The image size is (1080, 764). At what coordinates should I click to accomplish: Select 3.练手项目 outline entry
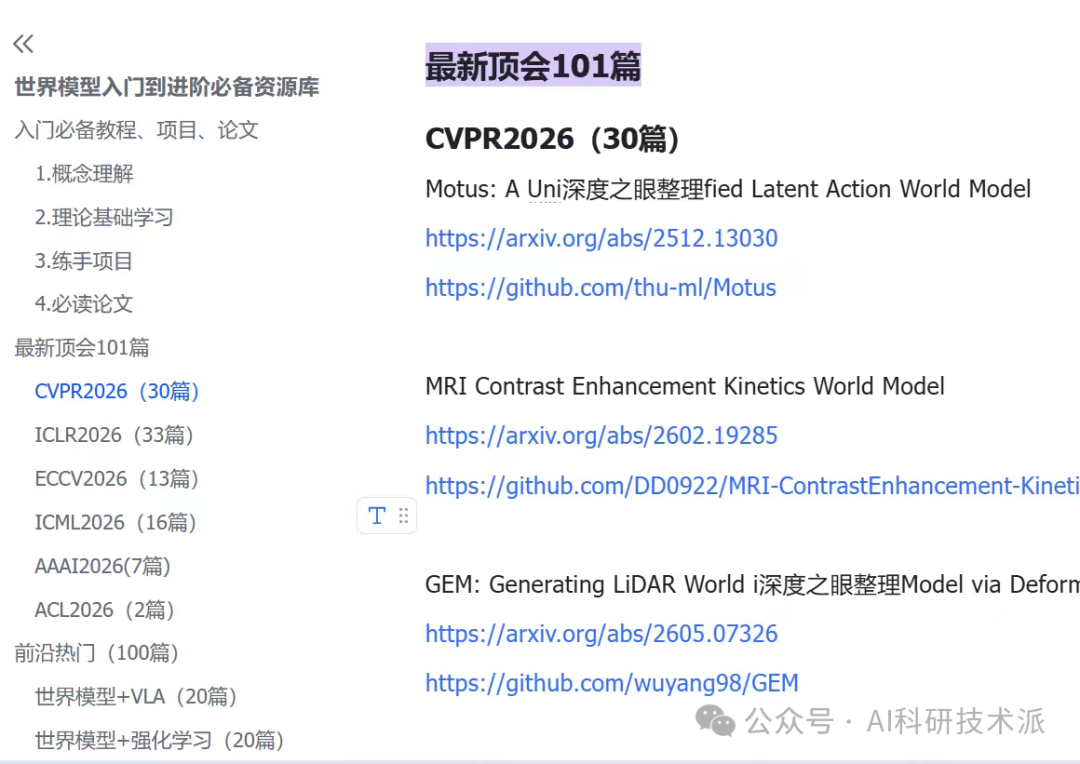click(83, 261)
